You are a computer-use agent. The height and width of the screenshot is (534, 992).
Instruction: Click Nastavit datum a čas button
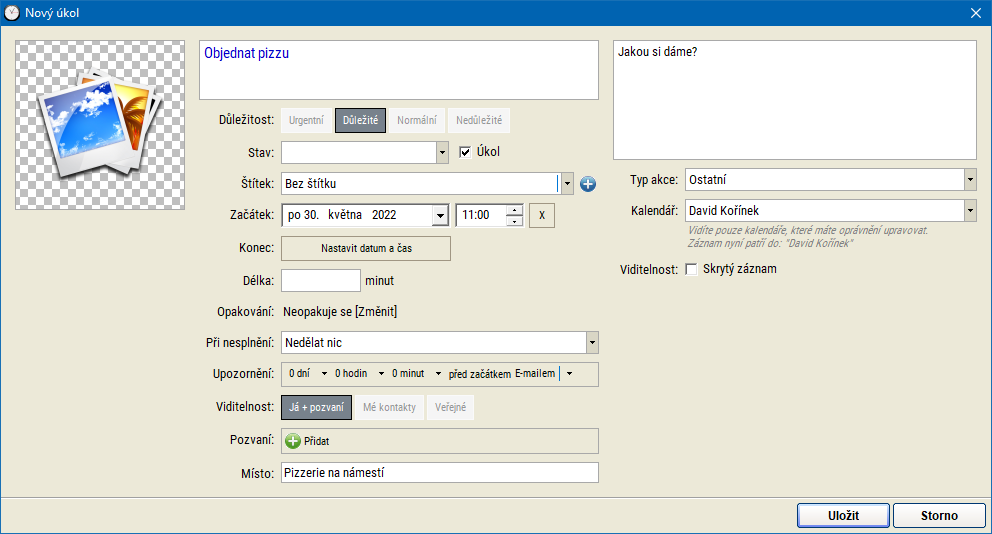pos(366,248)
